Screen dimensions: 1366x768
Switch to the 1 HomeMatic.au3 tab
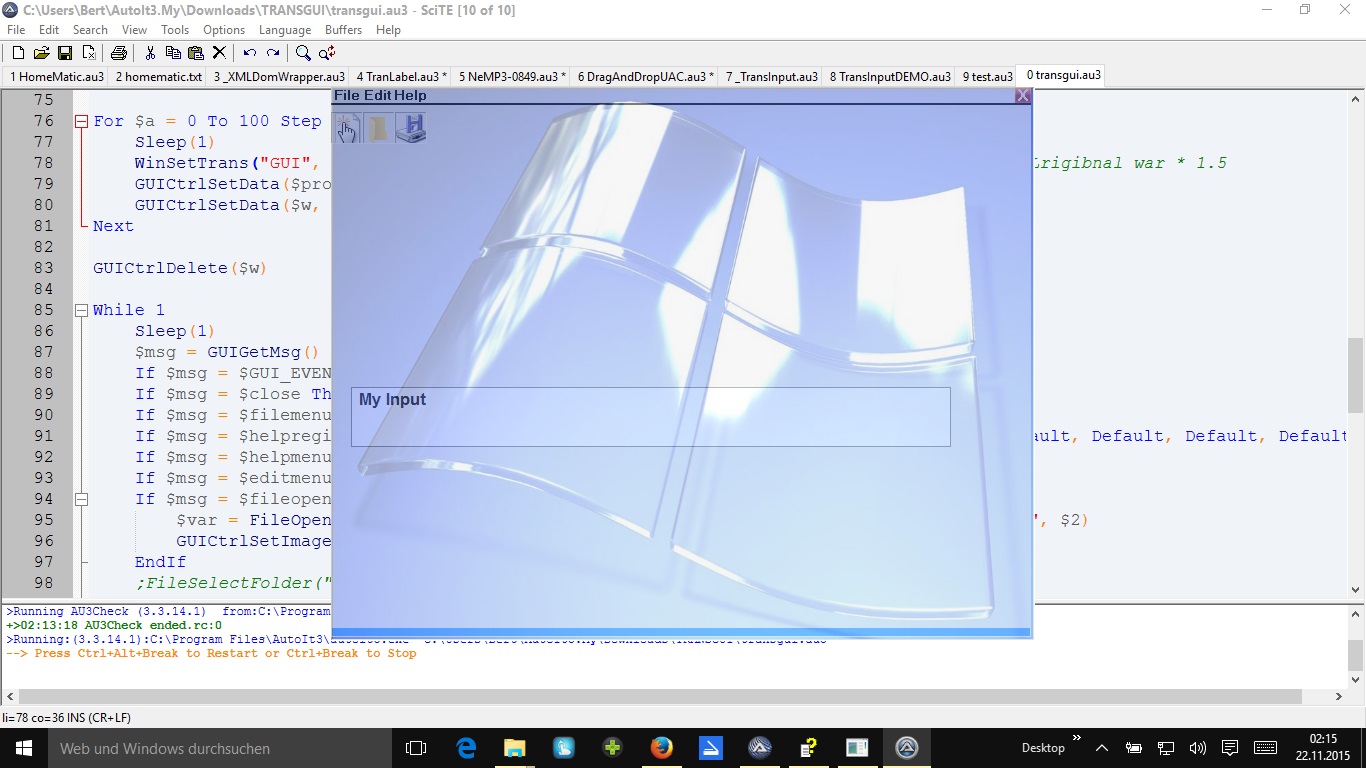coord(56,76)
